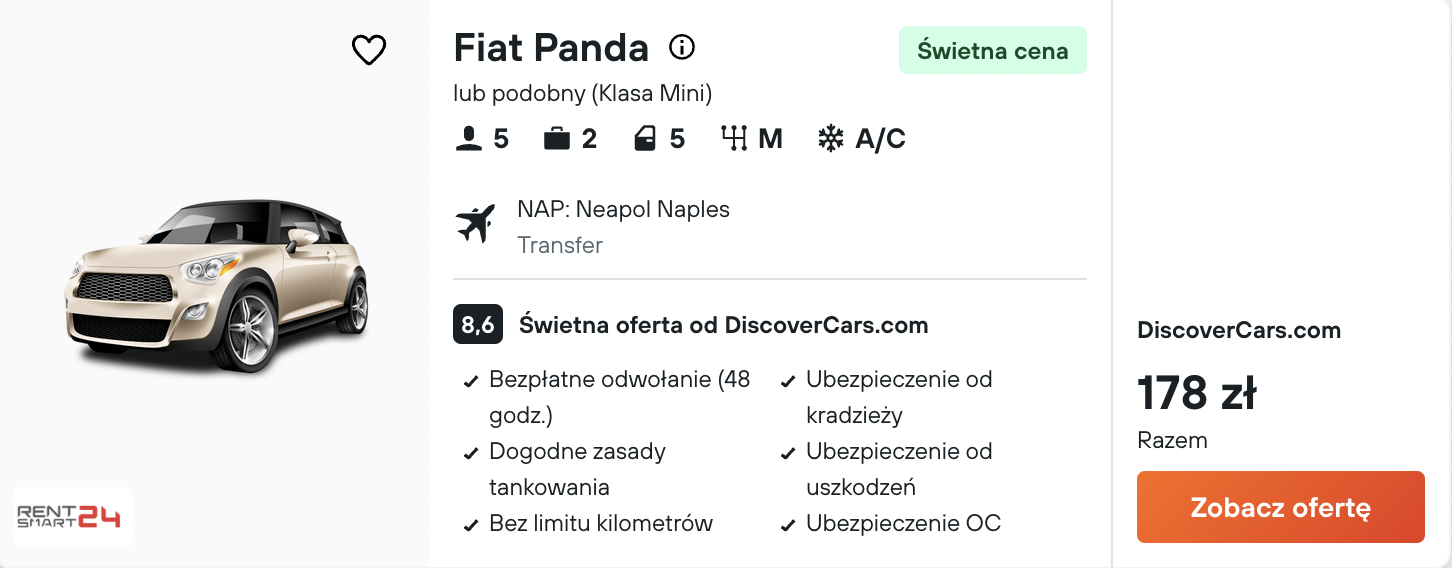Click the airplane pickup location icon

click(x=476, y=223)
